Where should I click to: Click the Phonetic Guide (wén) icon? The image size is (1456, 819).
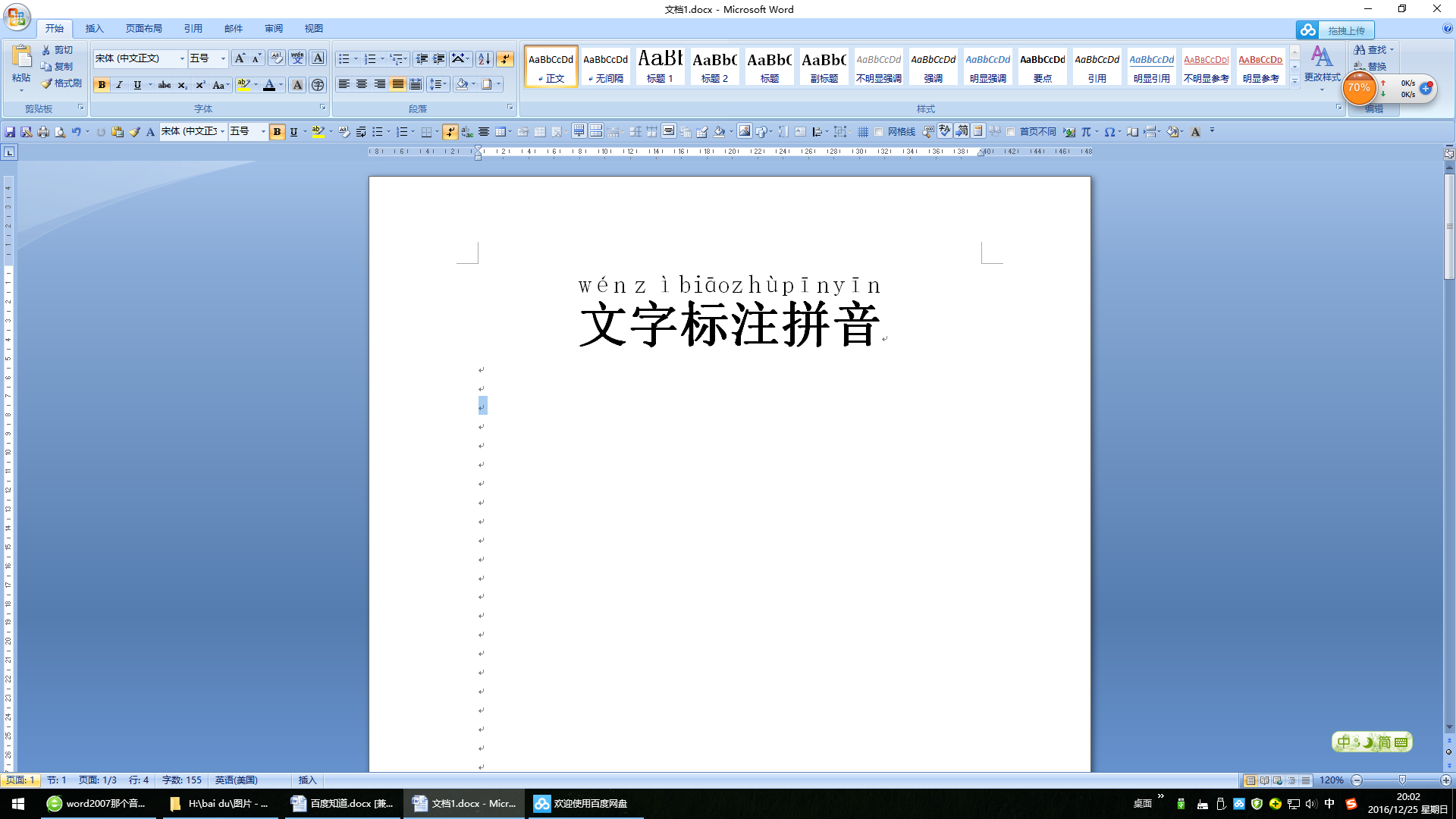pos(297,58)
